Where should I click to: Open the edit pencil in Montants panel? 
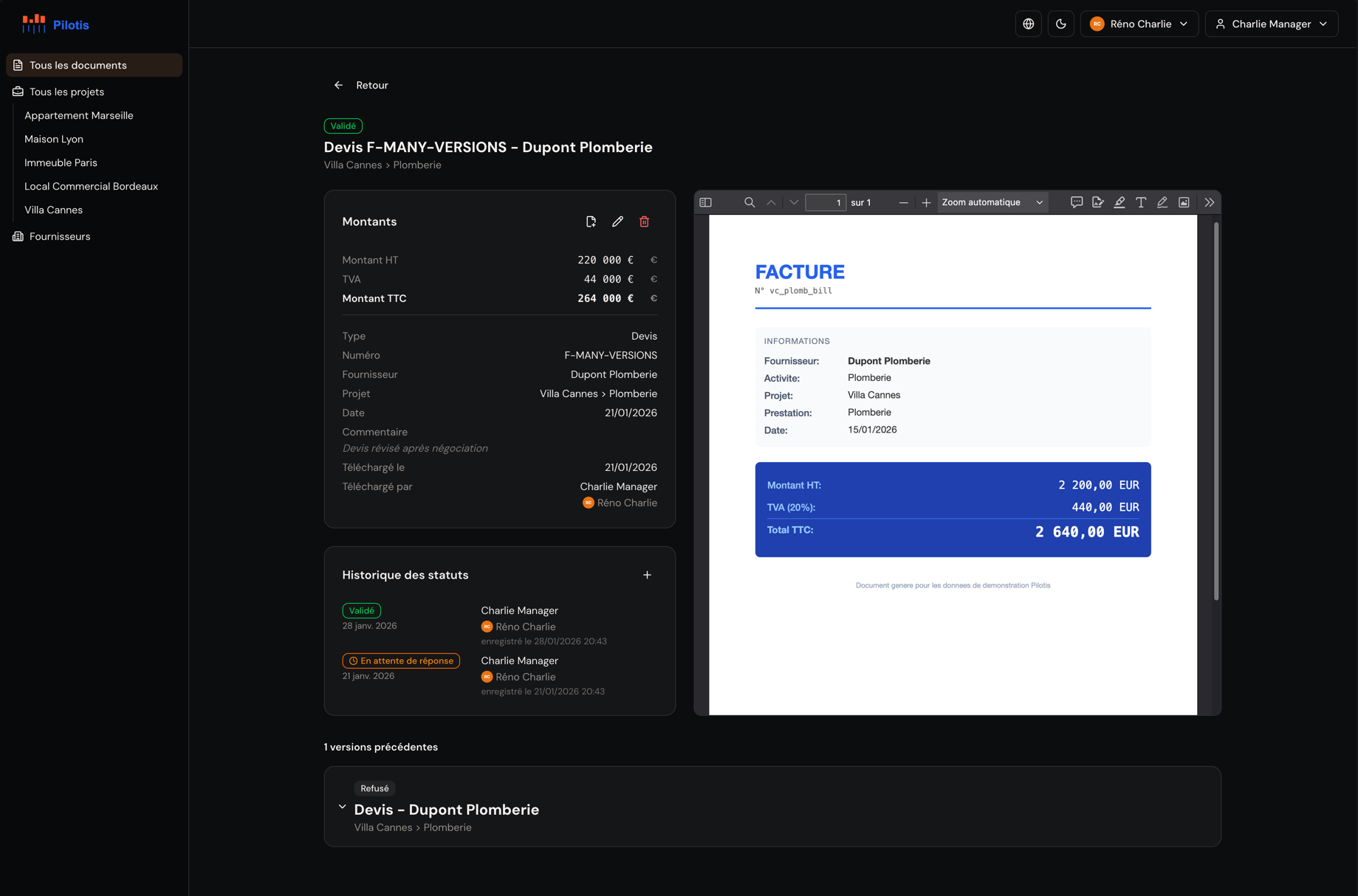pyautogui.click(x=617, y=221)
